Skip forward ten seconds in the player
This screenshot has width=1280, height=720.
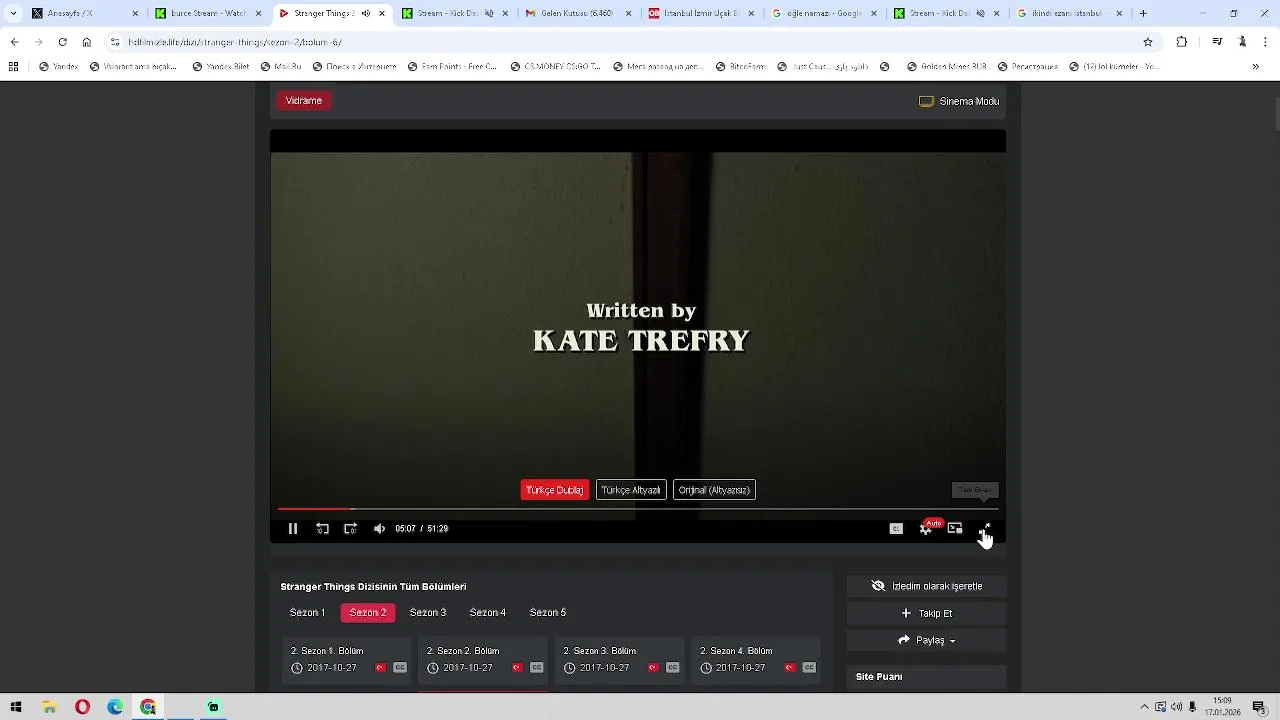click(350, 529)
